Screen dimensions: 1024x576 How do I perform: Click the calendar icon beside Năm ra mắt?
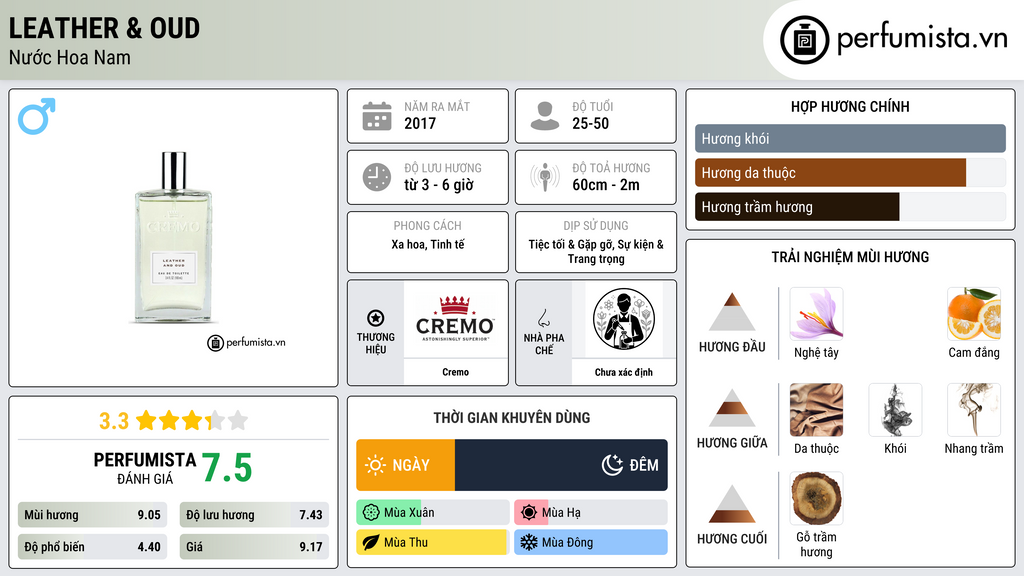[x=377, y=116]
